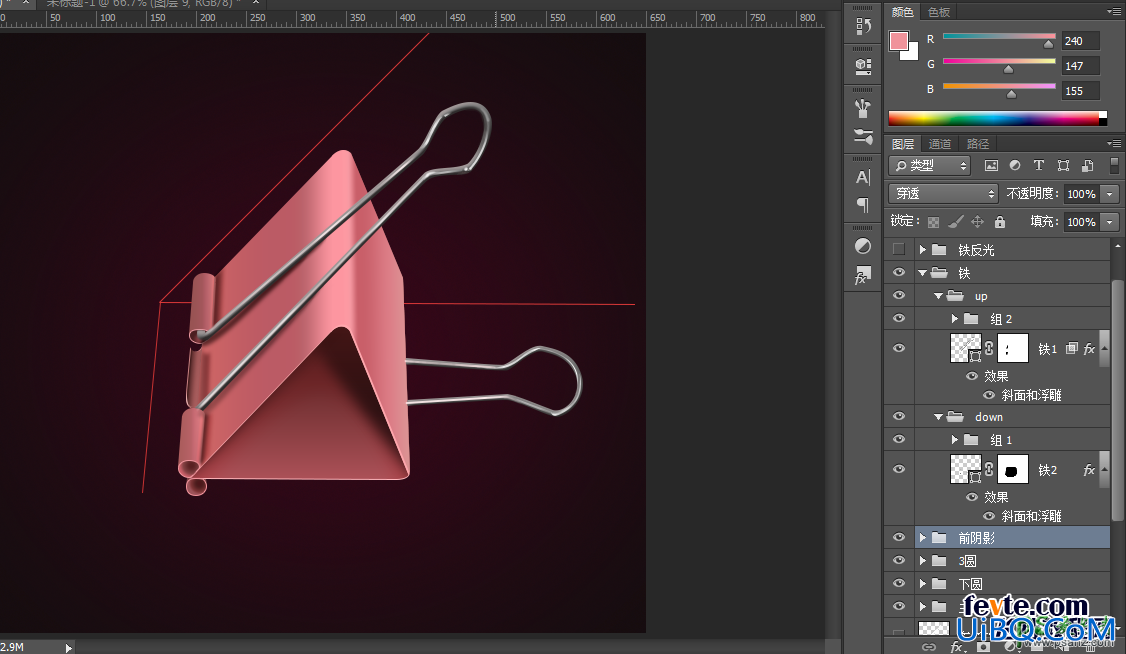Hide the 铁 group
Image resolution: width=1126 pixels, height=654 pixels.
pyautogui.click(x=898, y=273)
